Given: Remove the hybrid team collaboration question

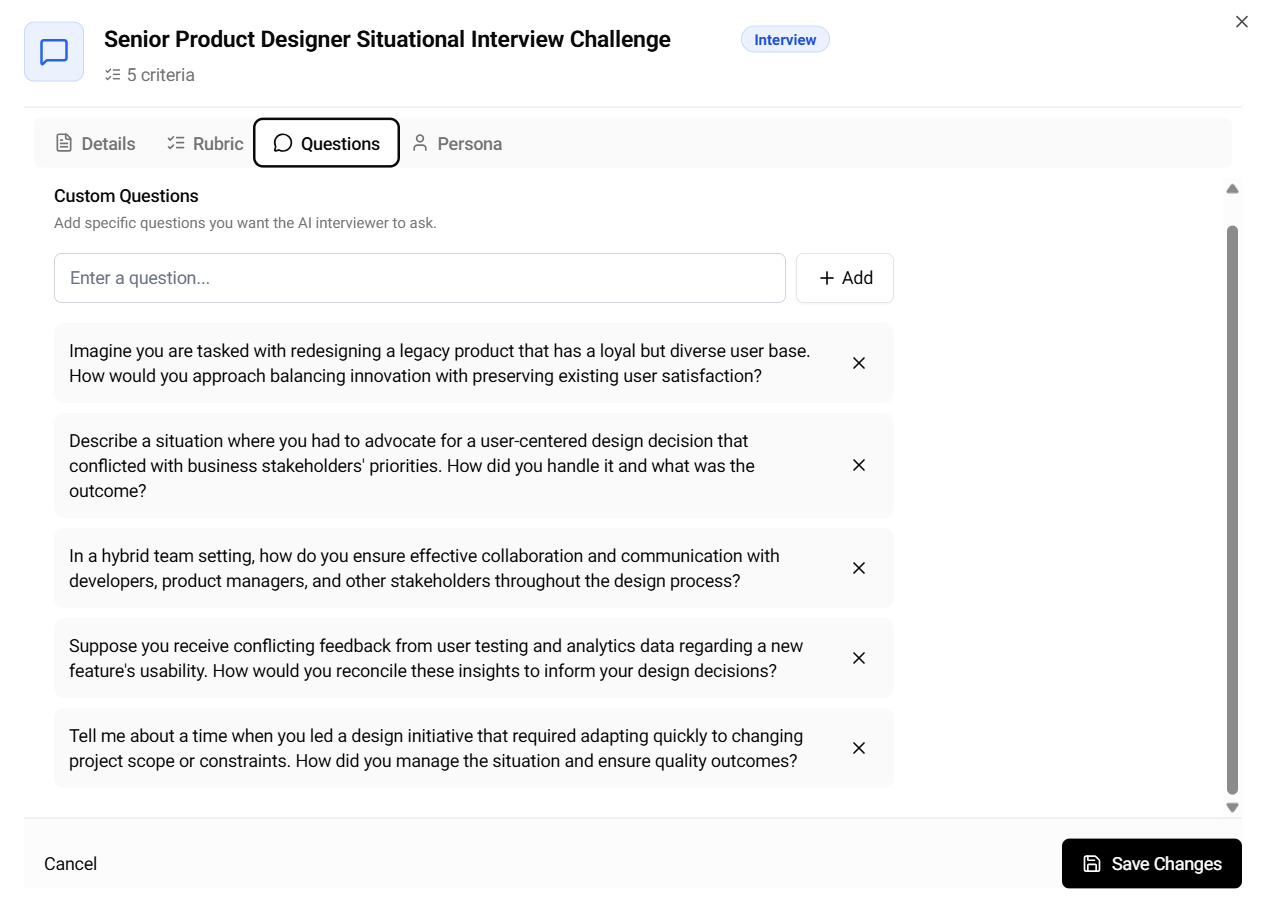Looking at the screenshot, I should 858,568.
